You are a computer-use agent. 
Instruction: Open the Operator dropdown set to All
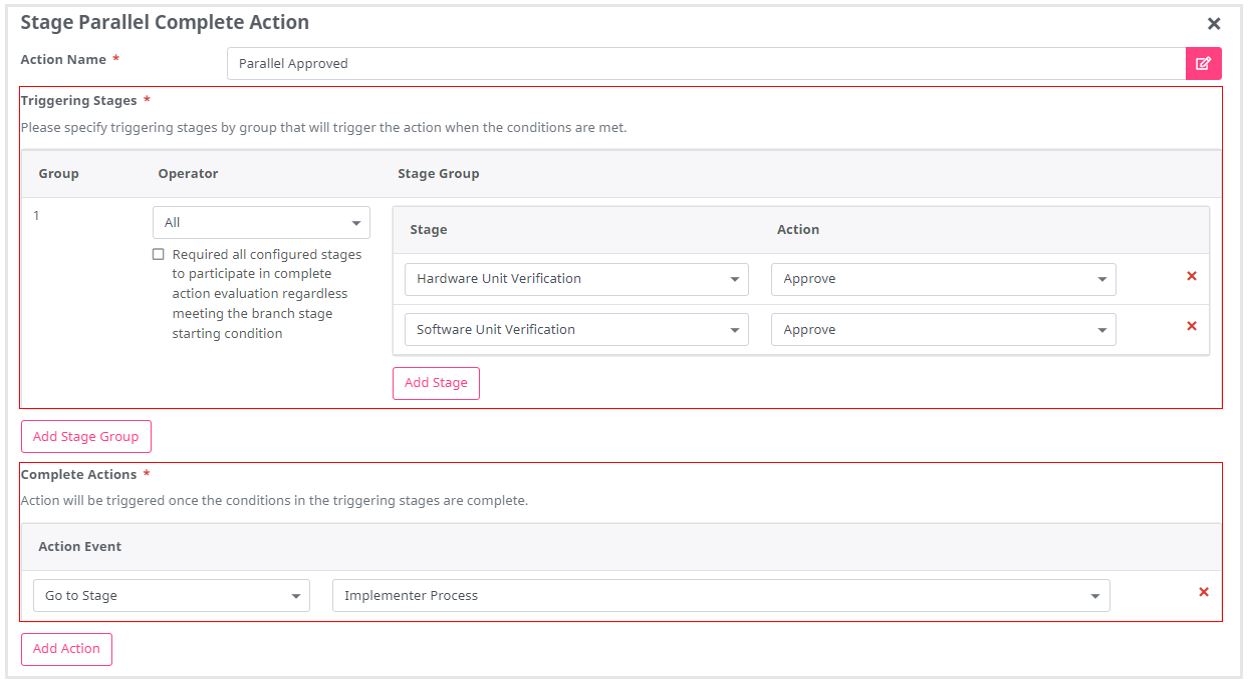[x=261, y=223]
